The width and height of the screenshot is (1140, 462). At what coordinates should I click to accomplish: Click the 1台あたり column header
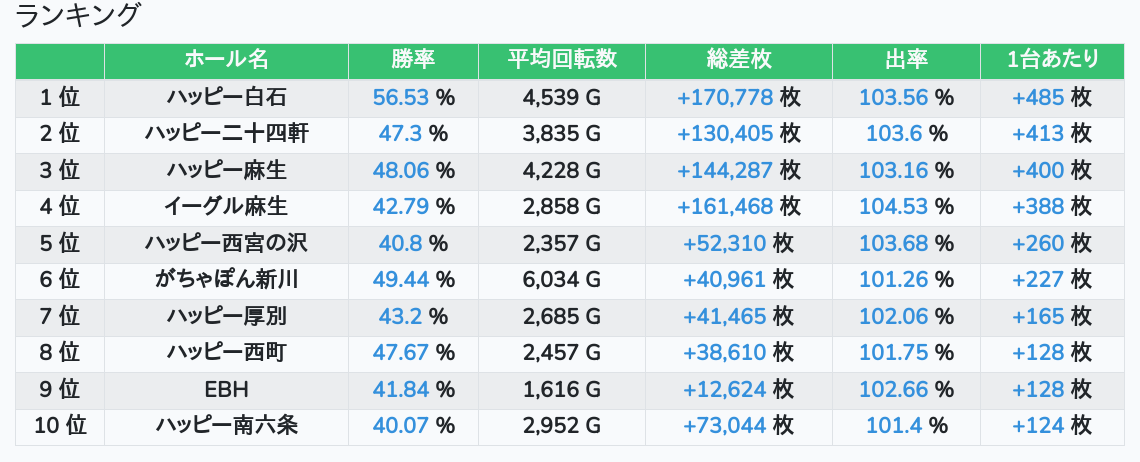[1054, 60]
